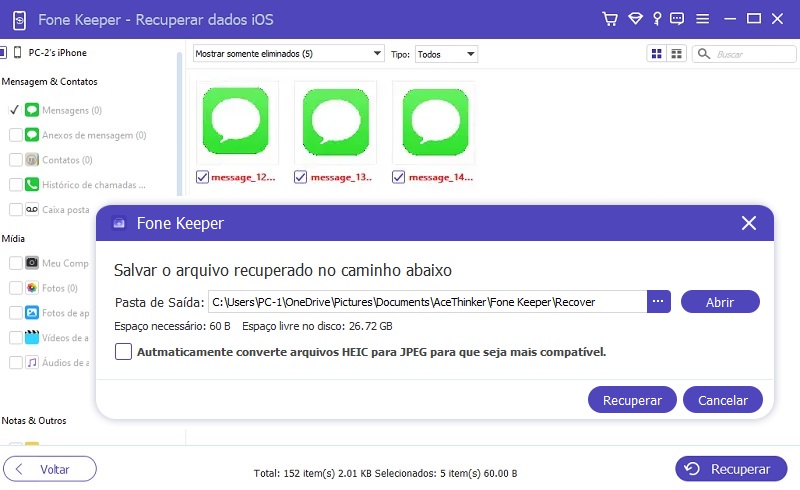Click the Fotos flower icon

(x=32, y=288)
